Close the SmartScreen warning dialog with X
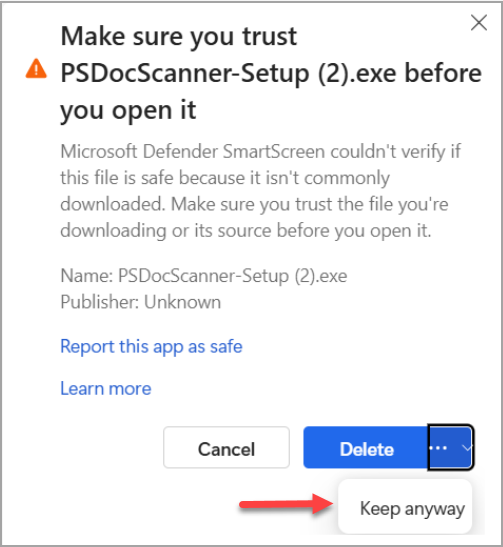This screenshot has height=547, width=503. click(x=479, y=23)
